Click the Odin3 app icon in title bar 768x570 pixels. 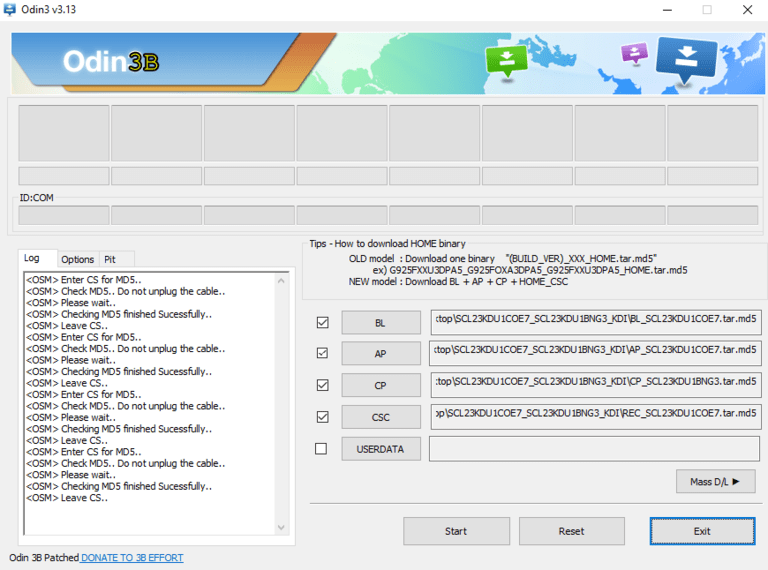pos(9,9)
